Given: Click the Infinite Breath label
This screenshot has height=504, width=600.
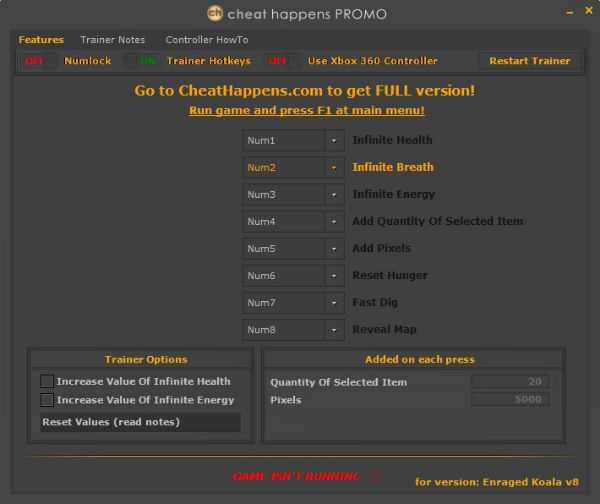Looking at the screenshot, I should 393,167.
